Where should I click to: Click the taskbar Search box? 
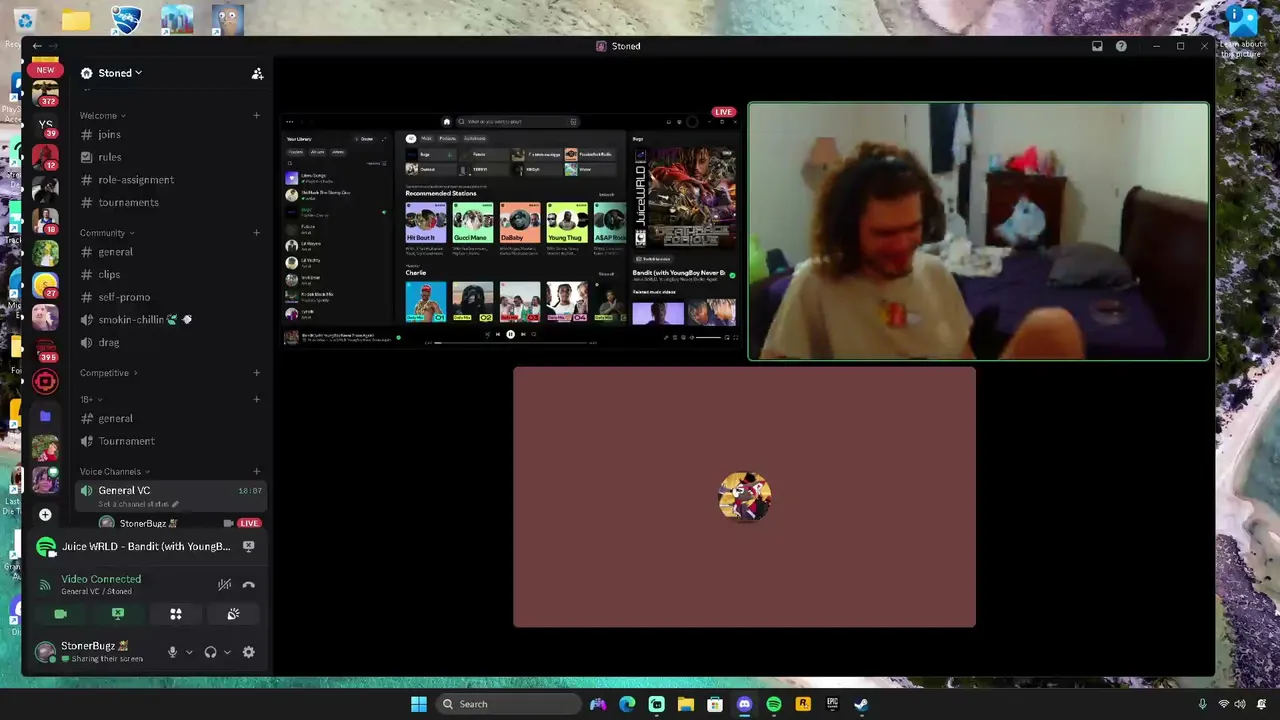(509, 704)
